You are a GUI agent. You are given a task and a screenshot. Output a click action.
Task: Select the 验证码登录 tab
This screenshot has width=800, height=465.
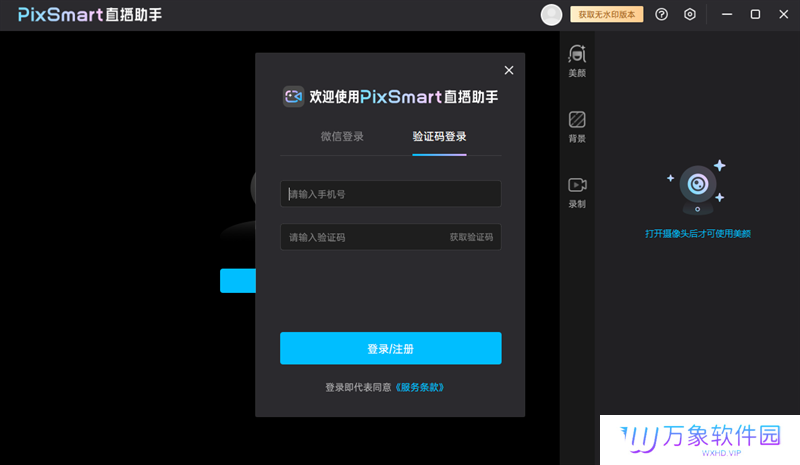pos(439,136)
